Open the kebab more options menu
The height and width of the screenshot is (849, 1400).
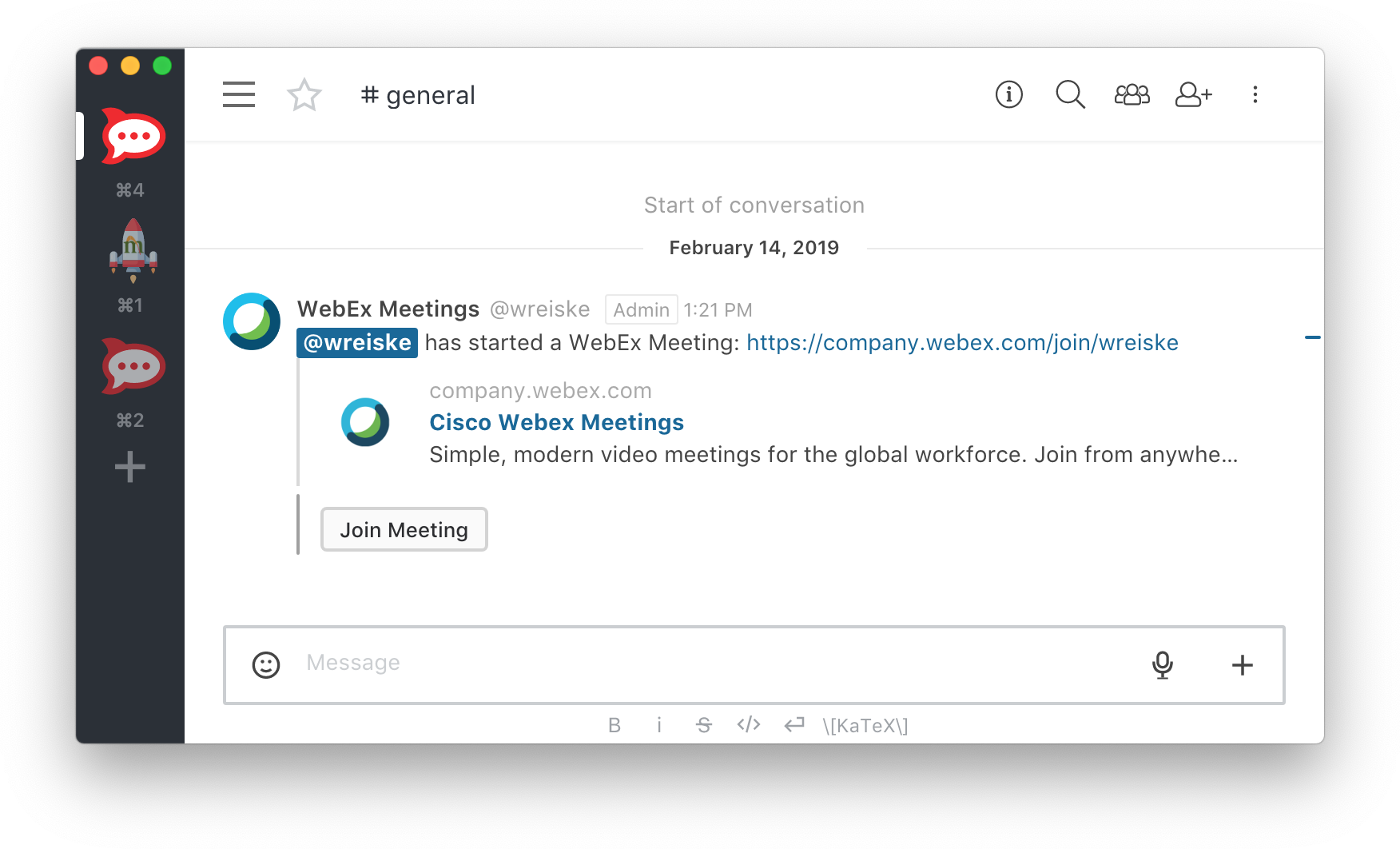click(x=1255, y=94)
